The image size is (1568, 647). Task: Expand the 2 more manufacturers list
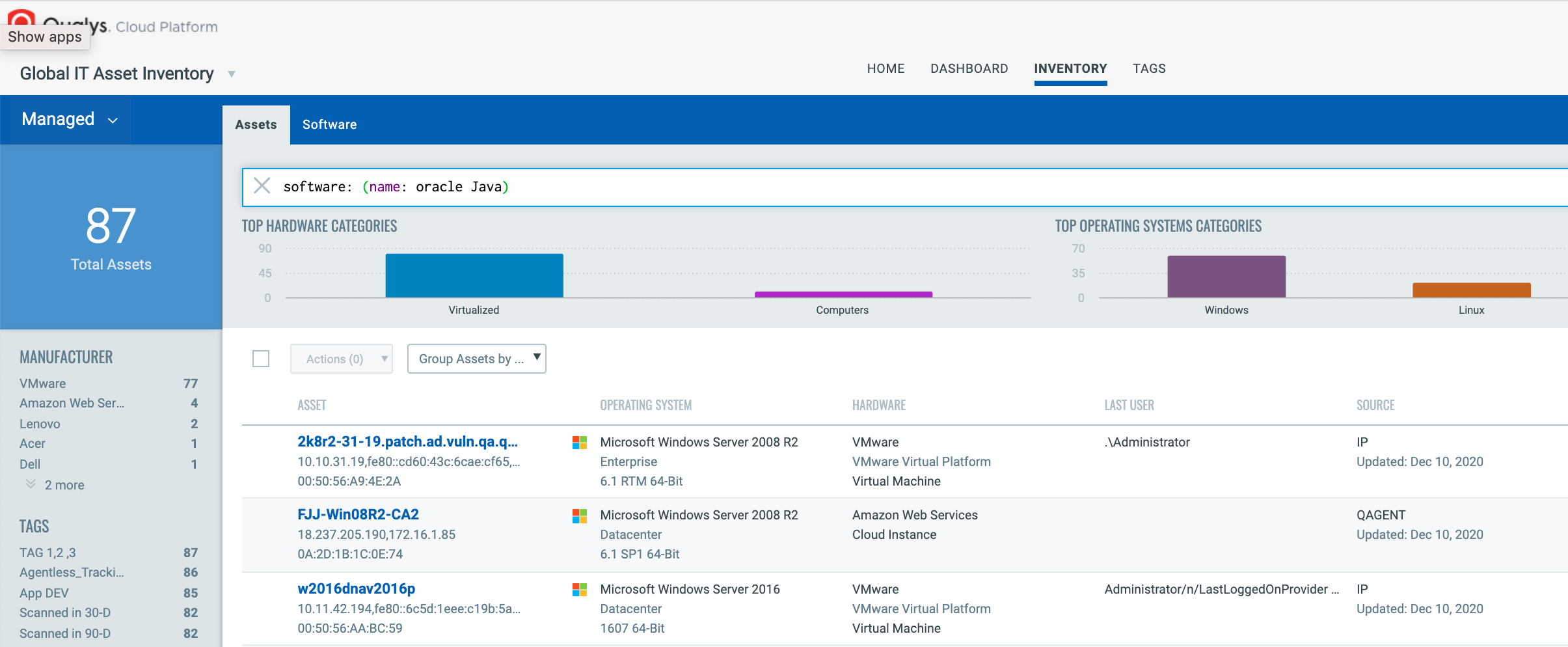pyautogui.click(x=63, y=484)
